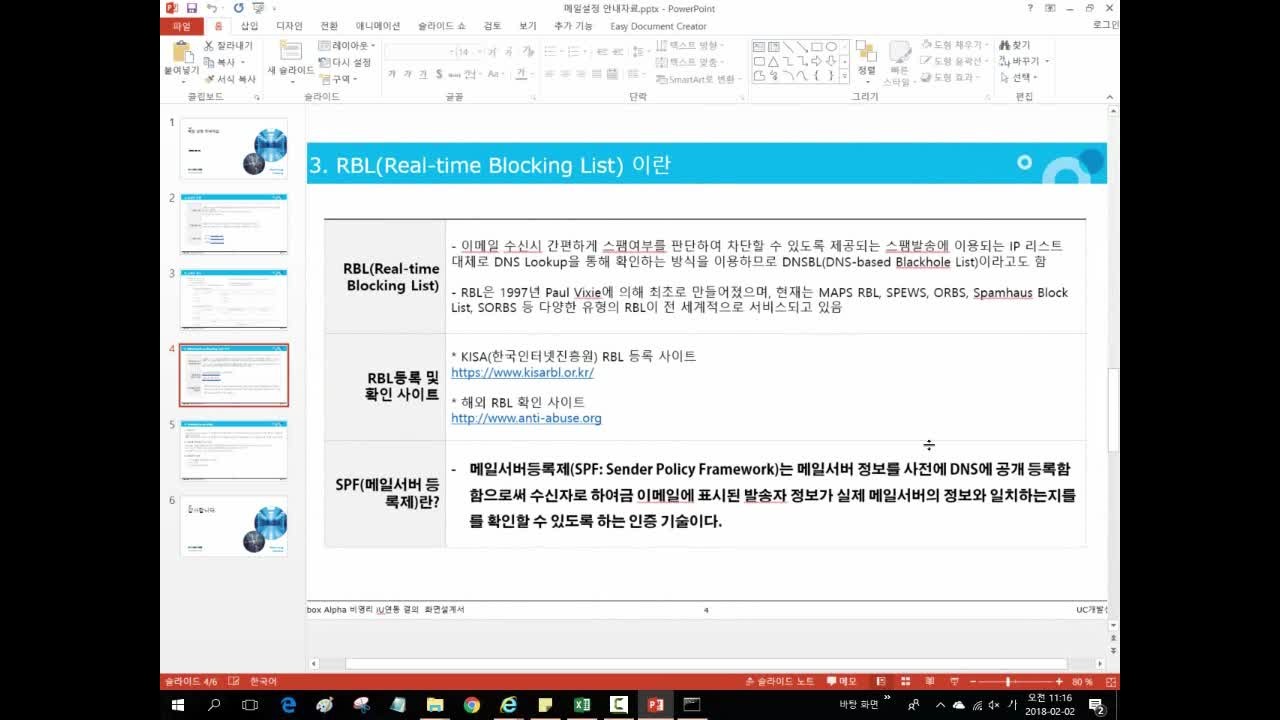The height and width of the screenshot is (720, 1280).
Task: Click the Normal view icon in the status bar
Action: click(882, 681)
